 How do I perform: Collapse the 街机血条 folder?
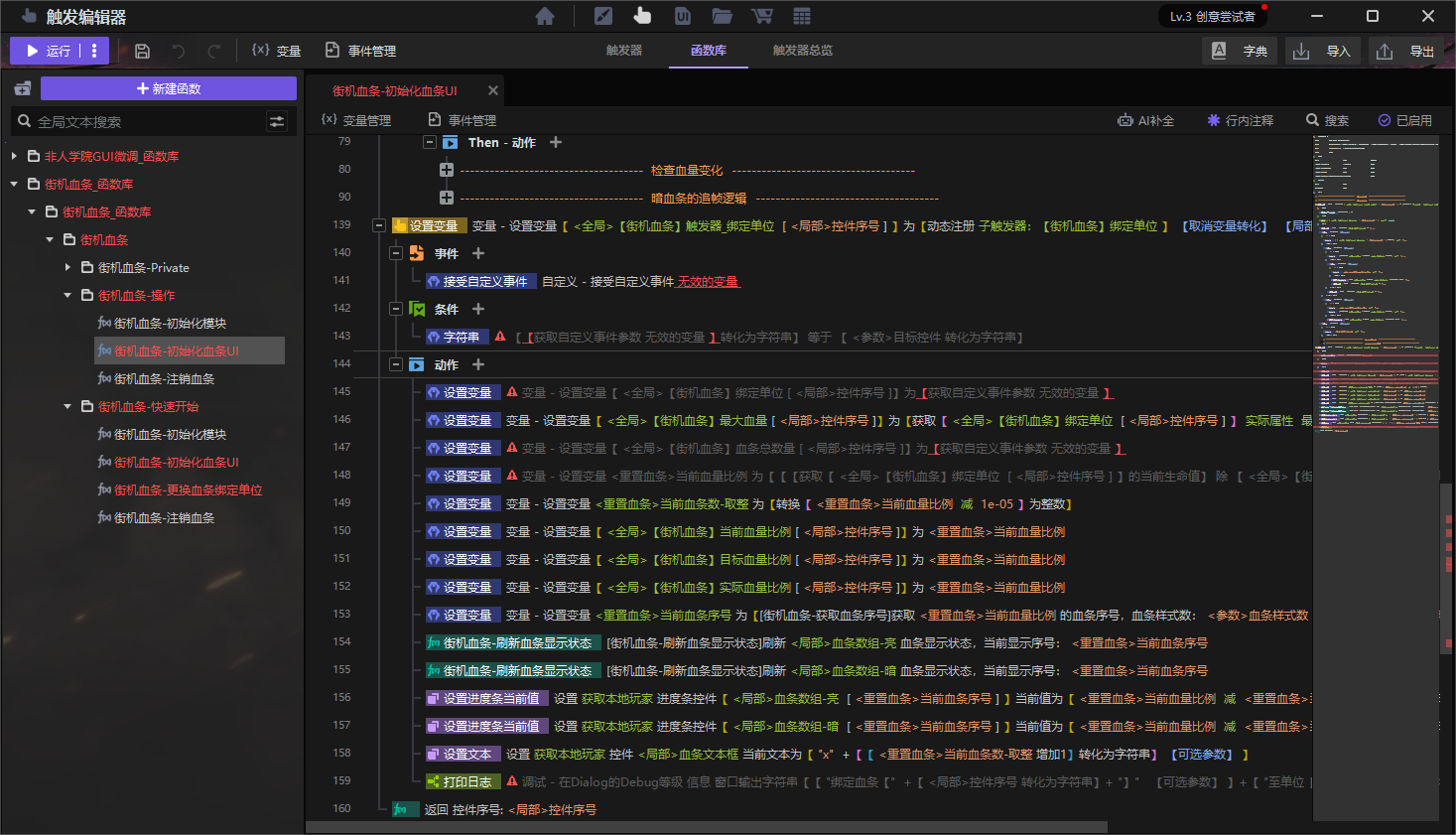(x=50, y=239)
